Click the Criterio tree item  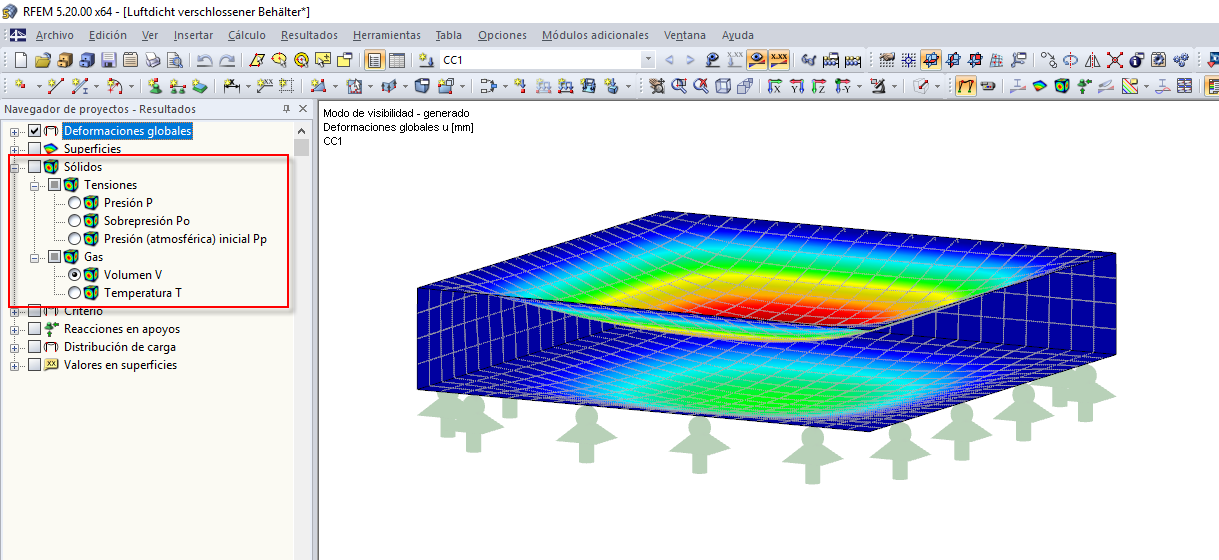pos(82,311)
